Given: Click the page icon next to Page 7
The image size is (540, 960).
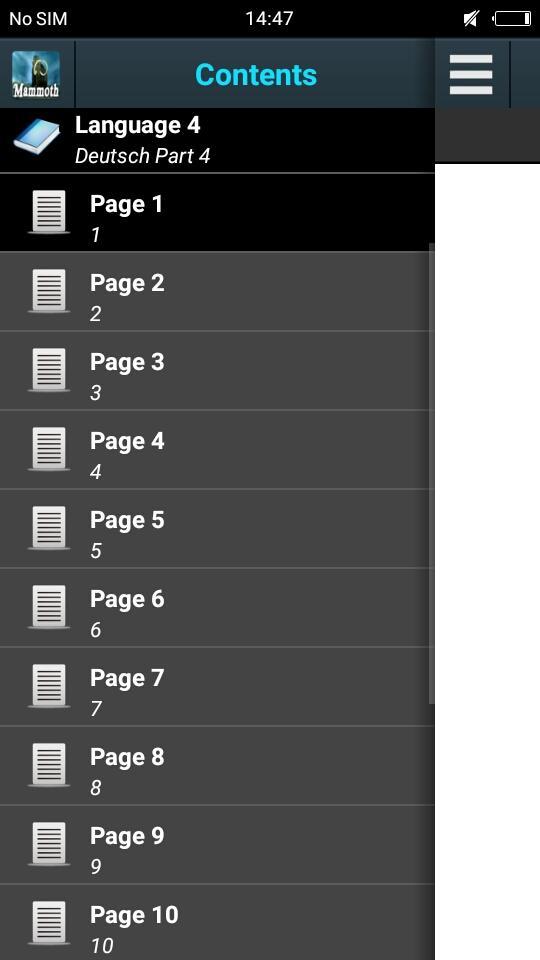Looking at the screenshot, I should point(49,686).
